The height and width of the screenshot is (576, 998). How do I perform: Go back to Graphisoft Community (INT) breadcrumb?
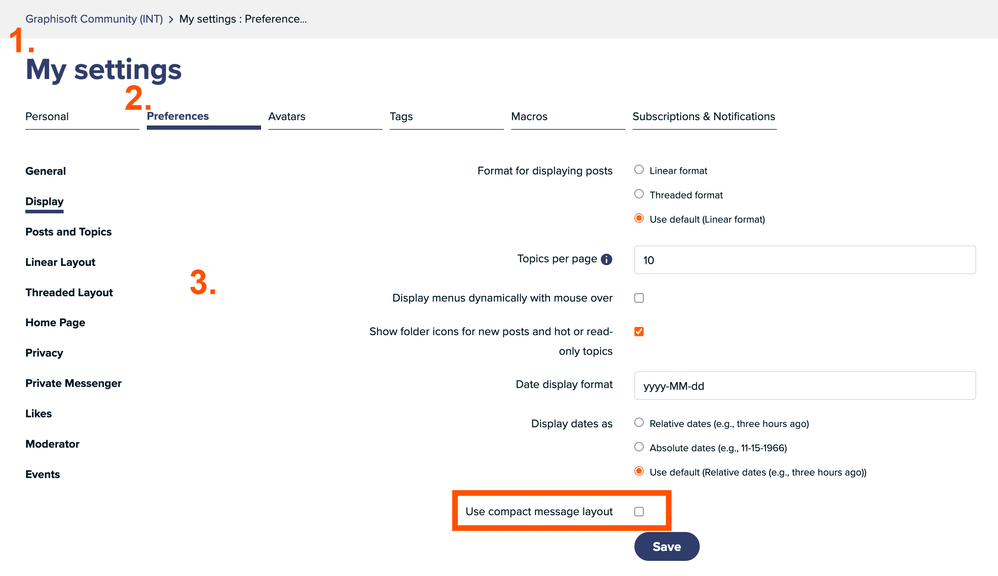pos(93,18)
